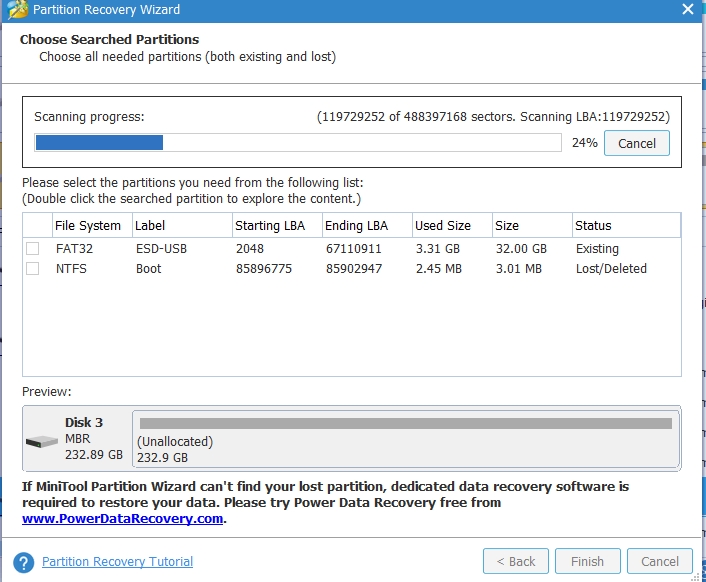This screenshot has width=706, height=582.
Task: Click the NTFS file system cell
Action: point(71,268)
